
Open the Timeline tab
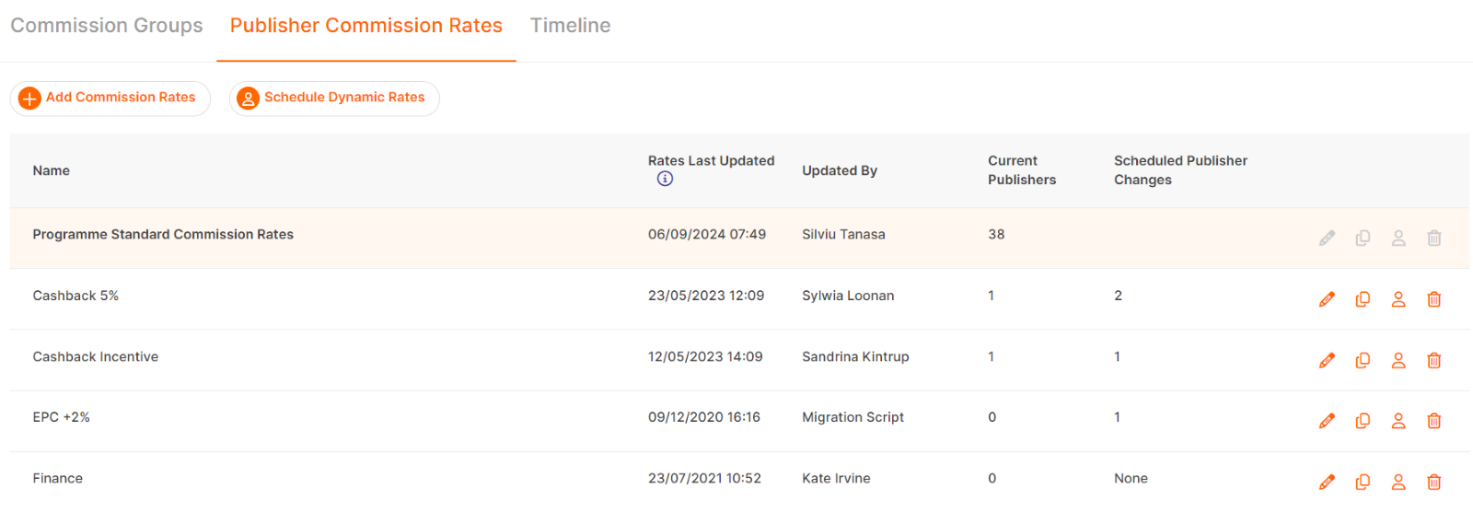tap(570, 26)
